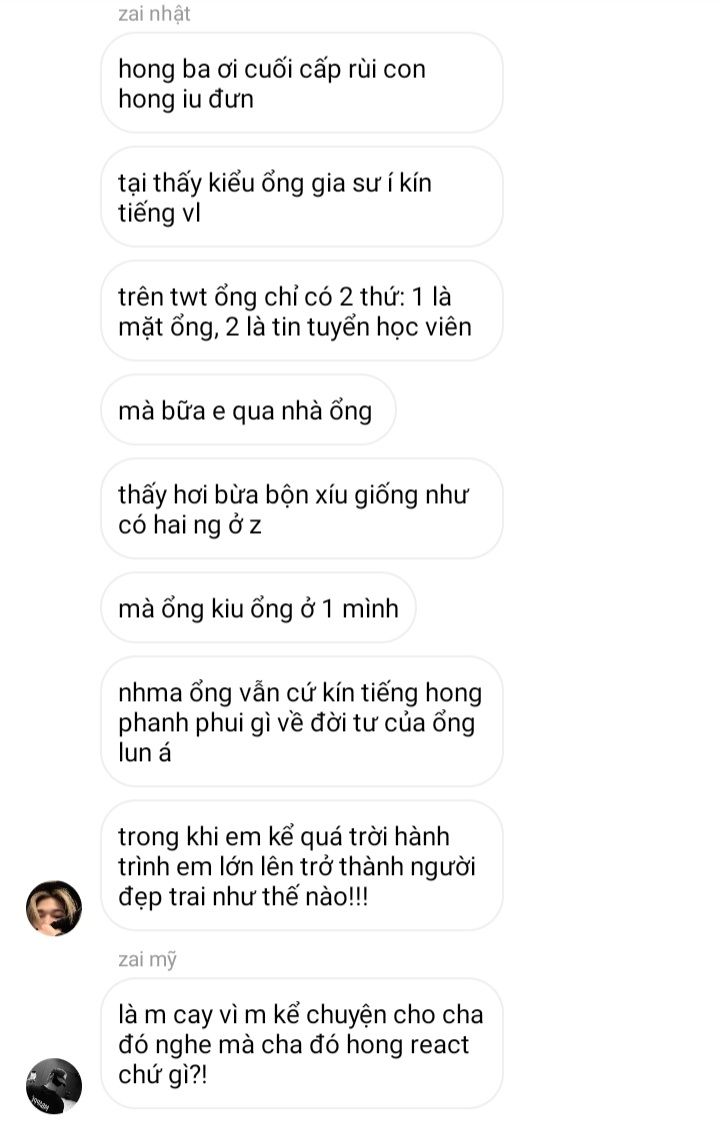
Task: Click the text 'đẹp trai như thế nào!!!'
Action: point(244,896)
